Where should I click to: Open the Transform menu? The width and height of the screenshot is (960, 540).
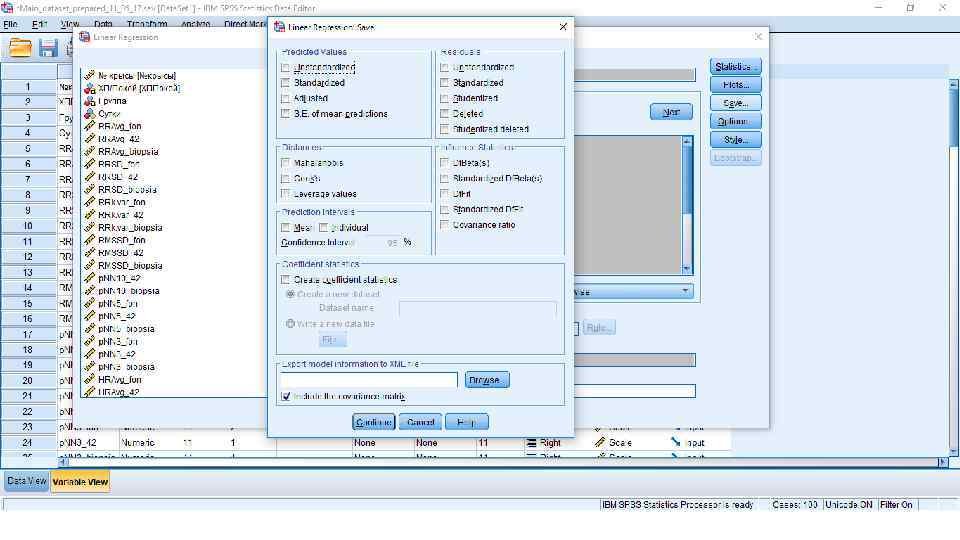click(x=147, y=24)
